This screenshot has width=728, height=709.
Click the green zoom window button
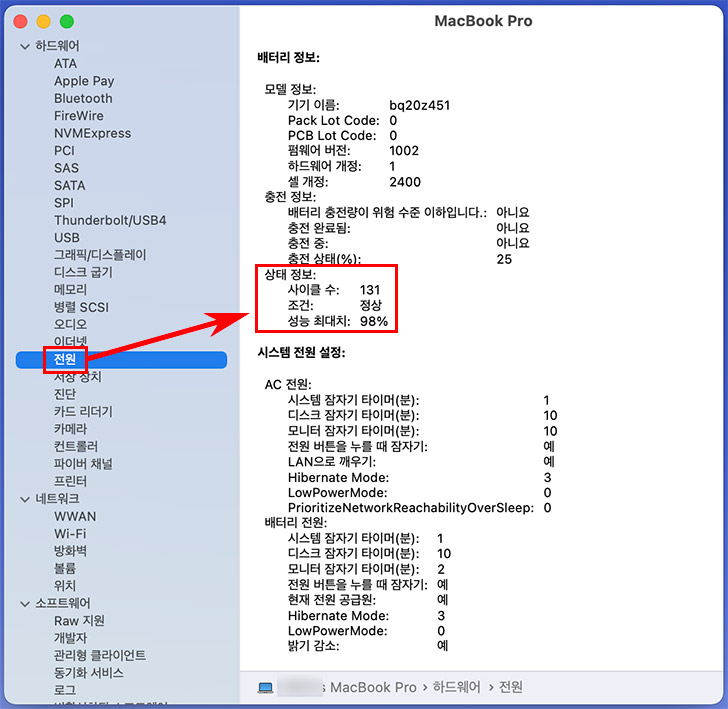[x=67, y=21]
